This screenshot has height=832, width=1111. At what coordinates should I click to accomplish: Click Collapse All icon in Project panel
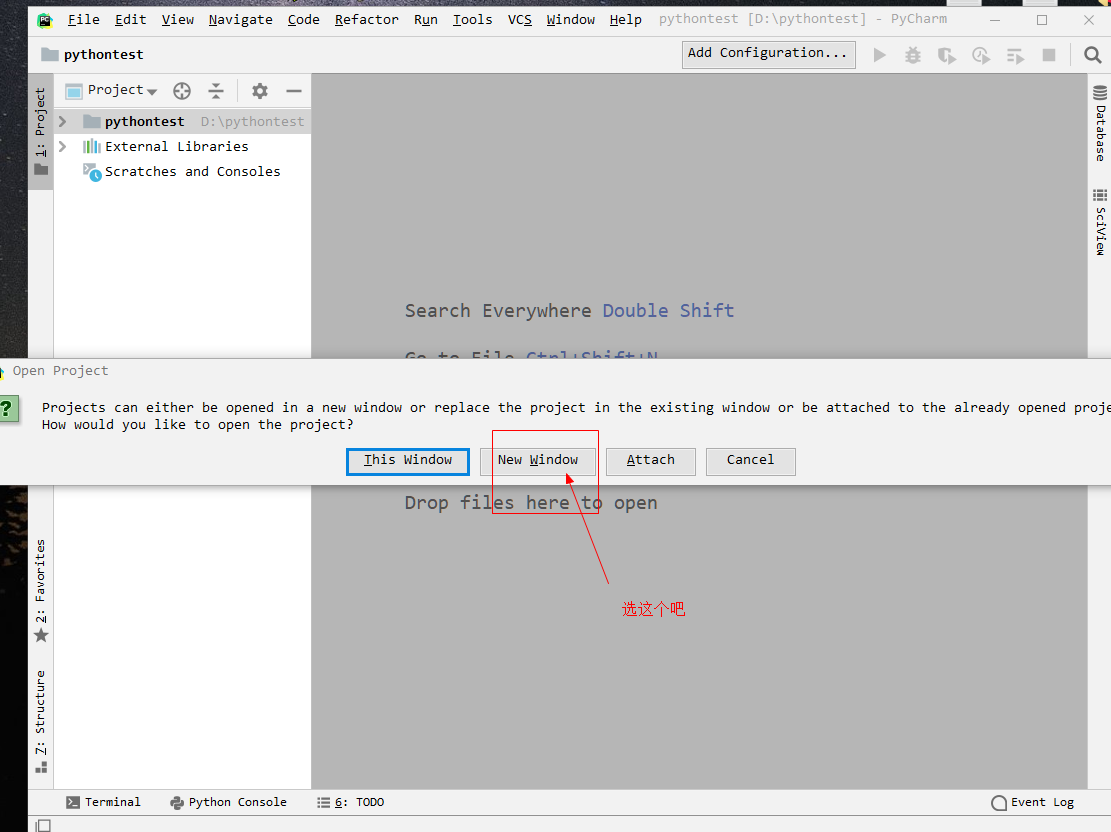pos(216,91)
